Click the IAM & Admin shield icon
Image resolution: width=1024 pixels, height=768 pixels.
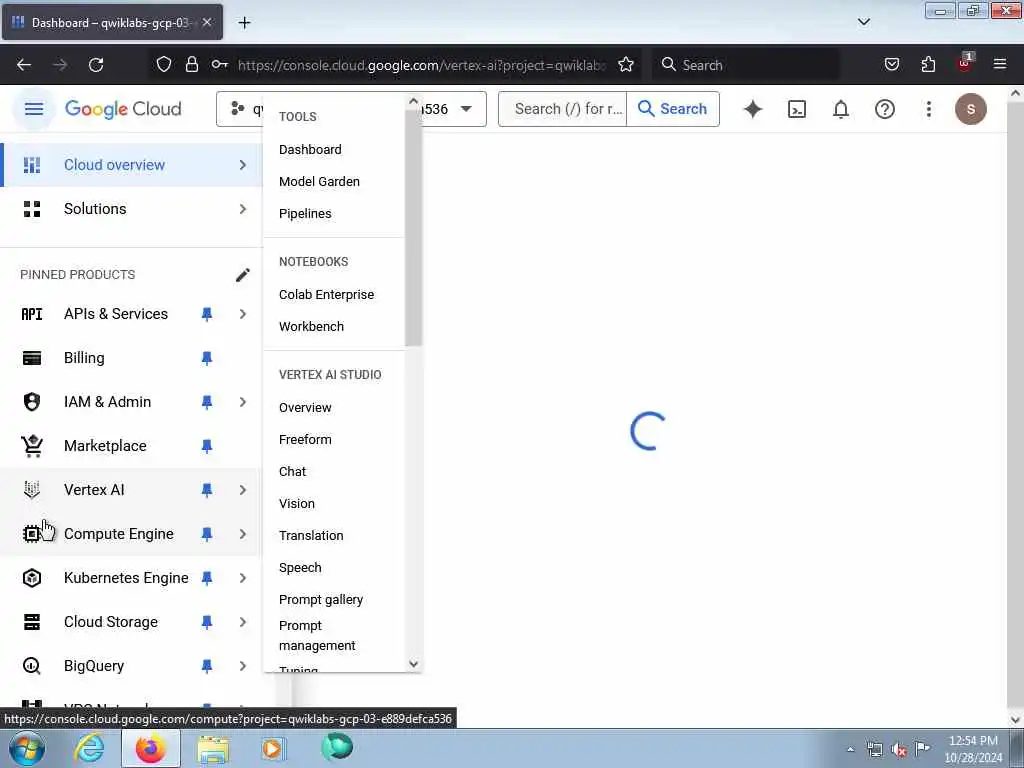(x=31, y=402)
